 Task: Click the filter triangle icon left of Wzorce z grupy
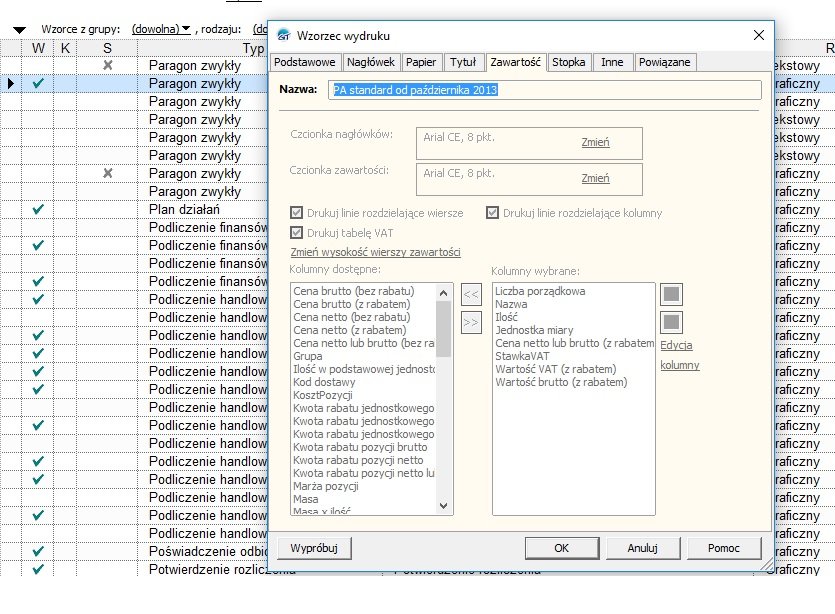click(20, 30)
